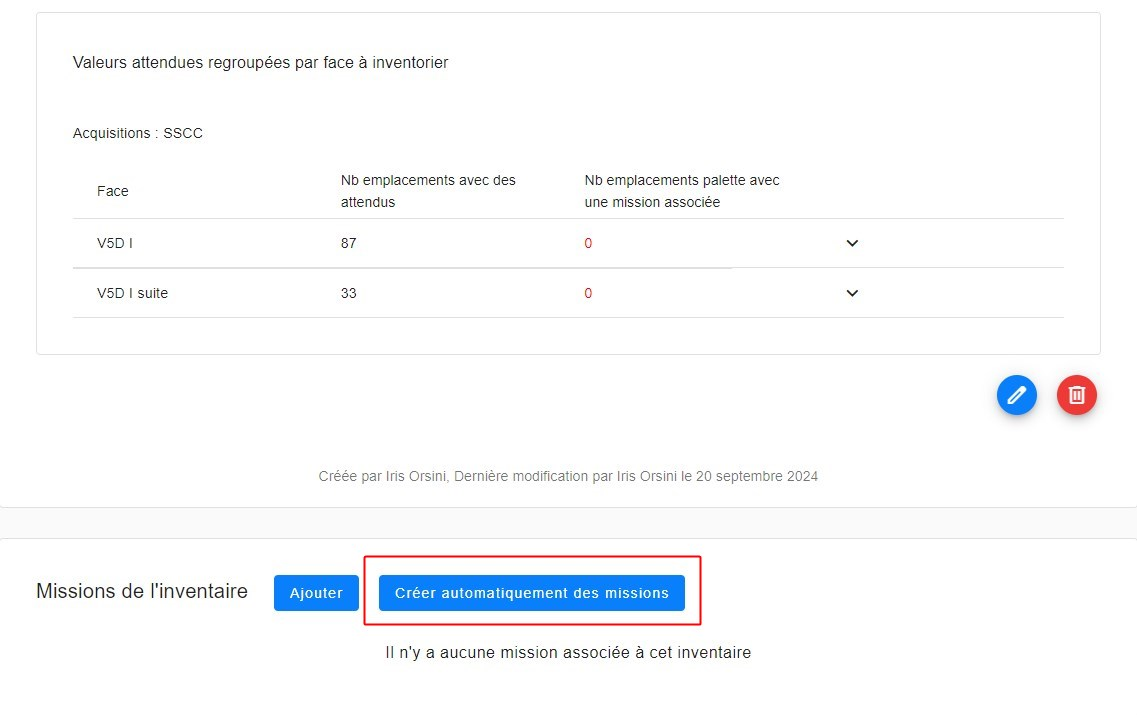The image size is (1137, 715).
Task: Click the 'Missions de l'inventaire' heading
Action: pyautogui.click(x=142, y=591)
